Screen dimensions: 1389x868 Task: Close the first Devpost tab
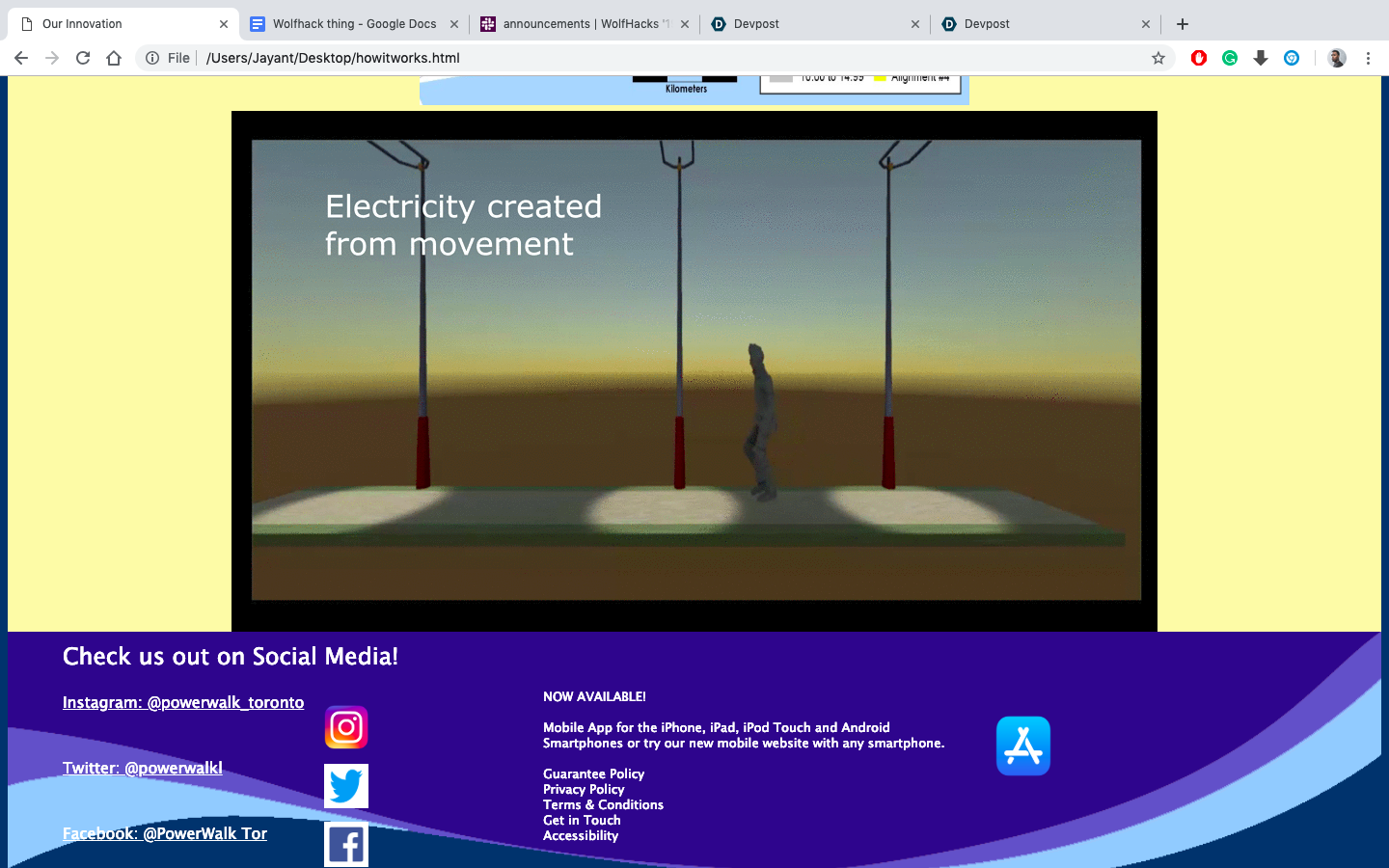pyautogui.click(x=915, y=24)
